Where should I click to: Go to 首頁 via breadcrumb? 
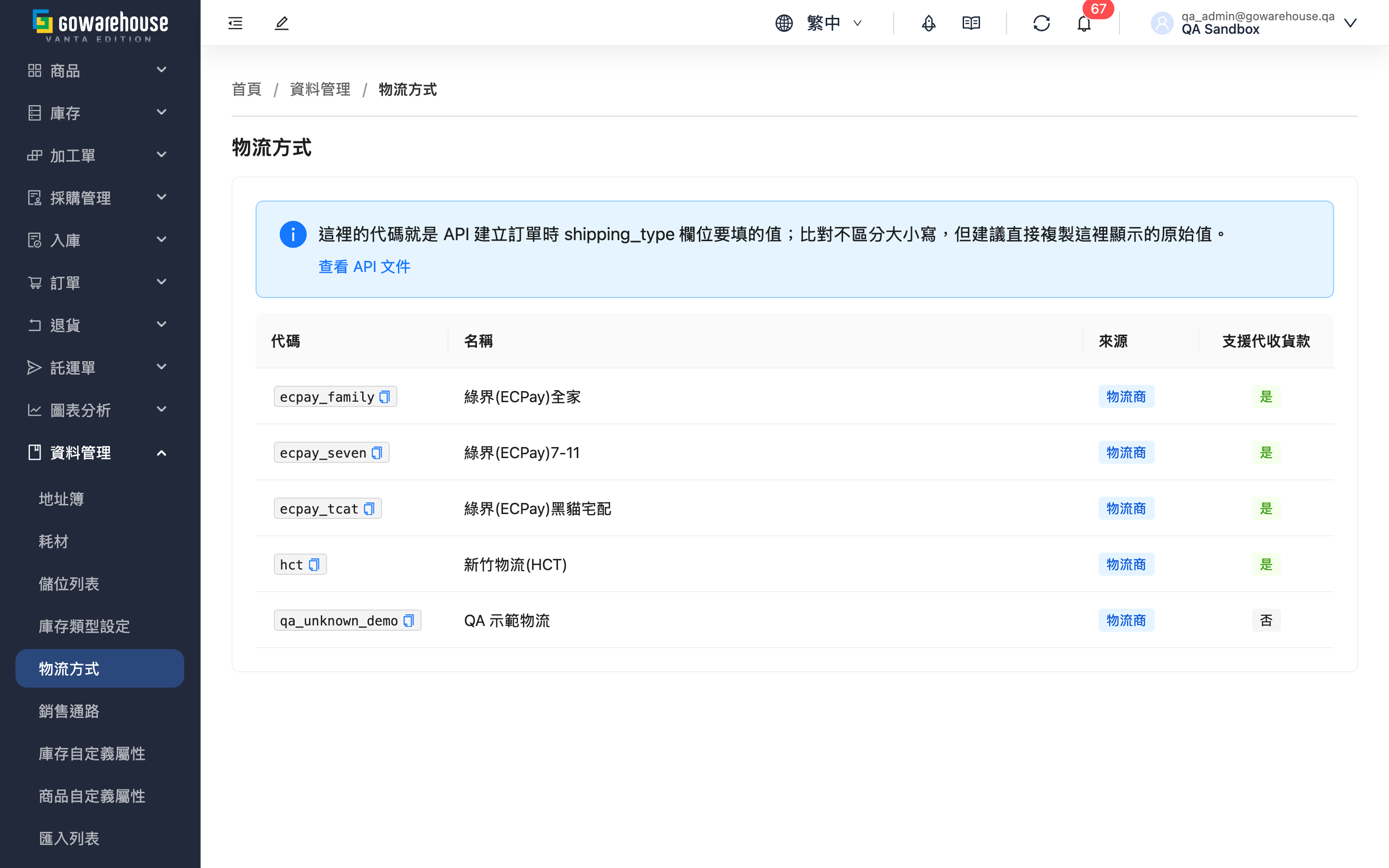tap(247, 90)
